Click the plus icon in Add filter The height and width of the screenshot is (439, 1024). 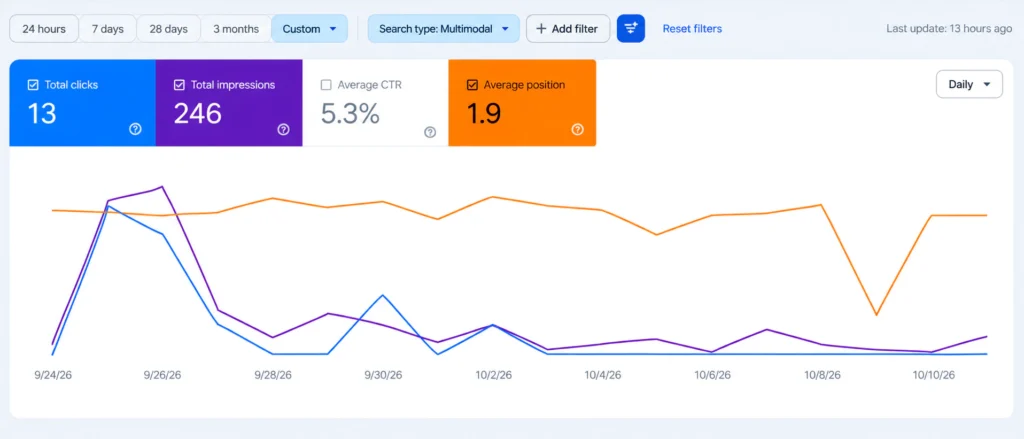(541, 29)
